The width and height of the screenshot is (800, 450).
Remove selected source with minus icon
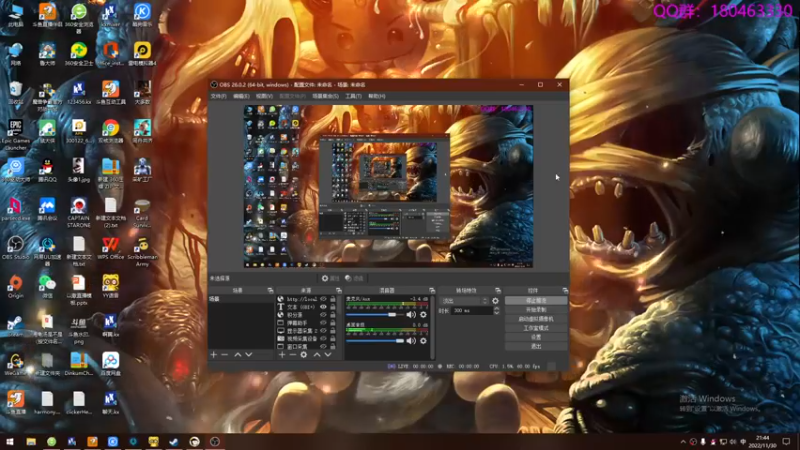(292, 355)
